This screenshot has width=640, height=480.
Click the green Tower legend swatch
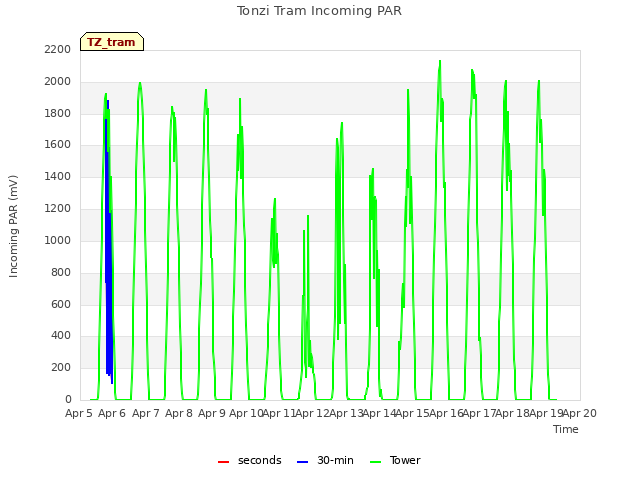coord(375,462)
